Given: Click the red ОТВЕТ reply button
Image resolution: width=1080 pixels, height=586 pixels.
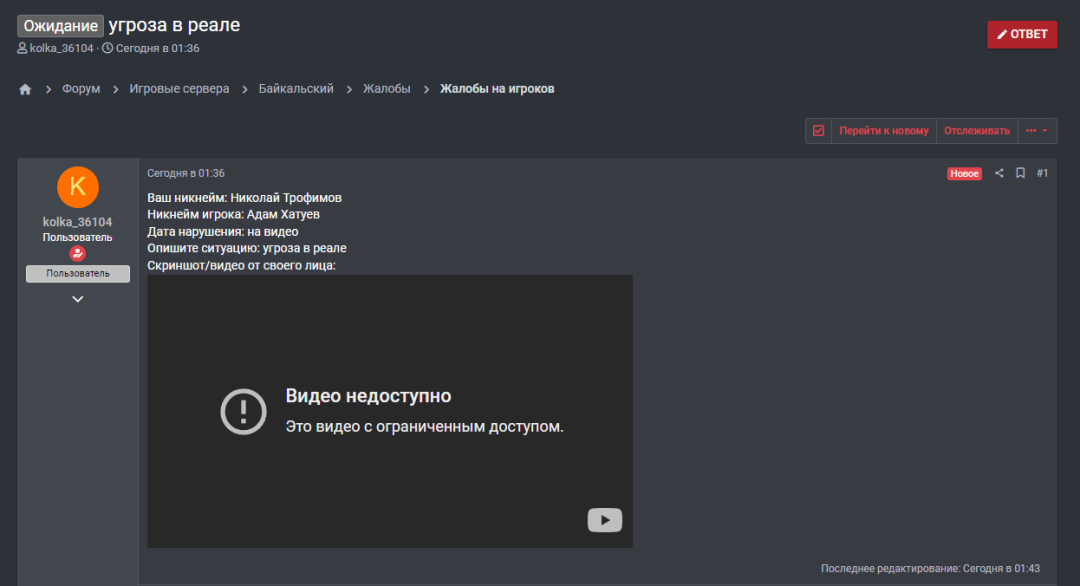Looking at the screenshot, I should pos(1022,34).
